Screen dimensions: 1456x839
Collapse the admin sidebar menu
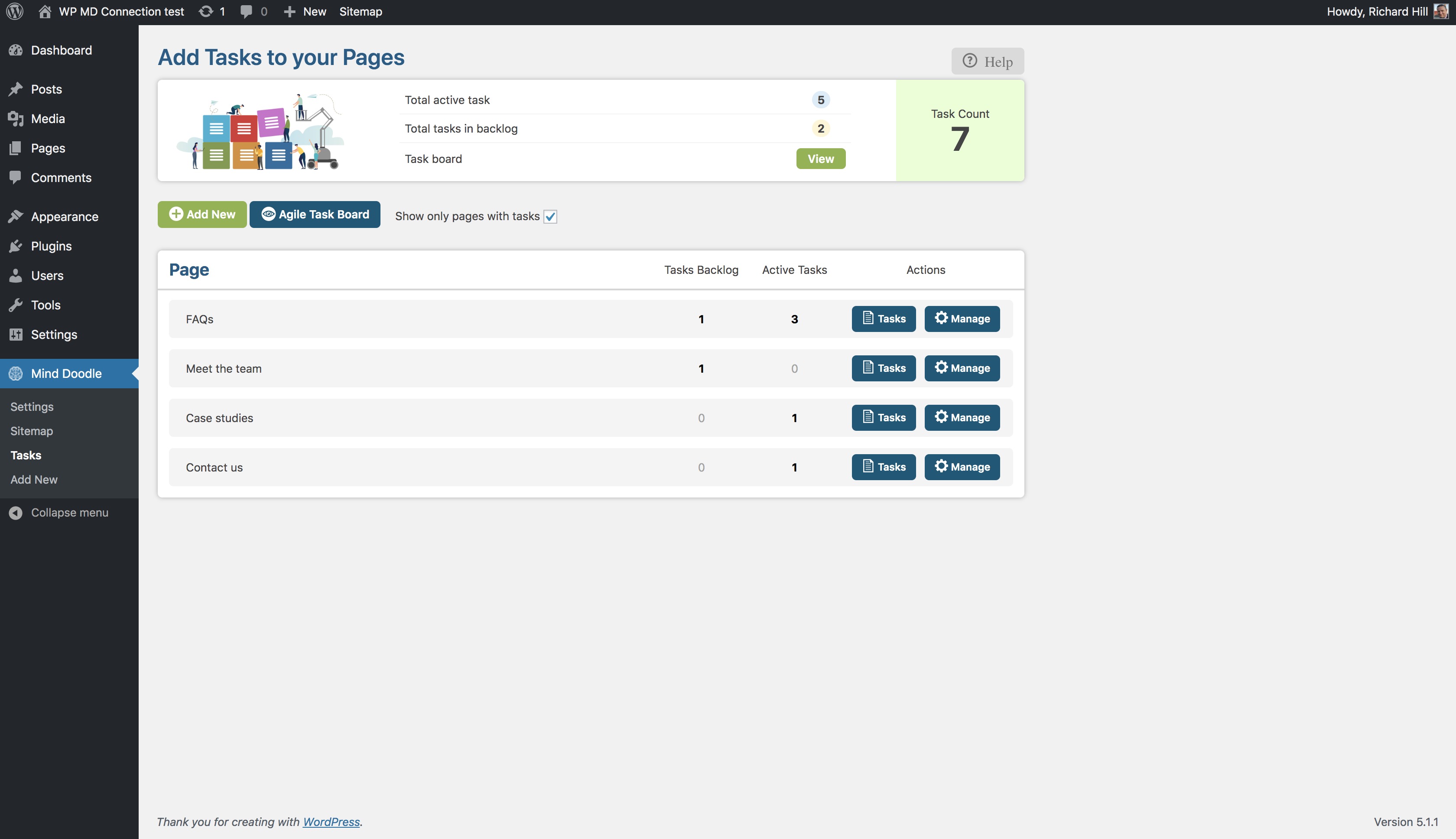pos(69,512)
